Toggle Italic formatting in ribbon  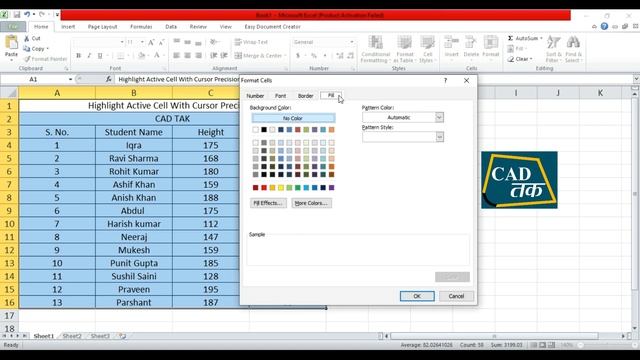click(x=89, y=56)
